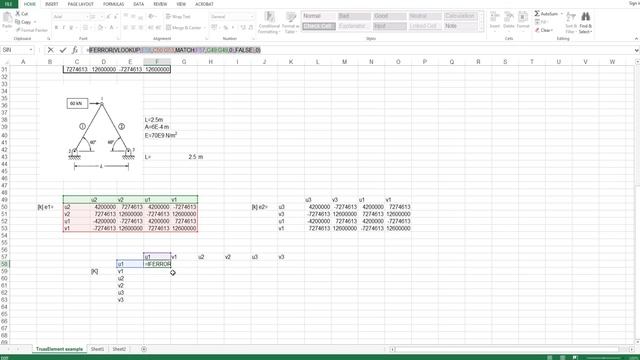This screenshot has width=640, height=360.
Task: Open the Sheet2 worksheet tab
Action: 119,349
